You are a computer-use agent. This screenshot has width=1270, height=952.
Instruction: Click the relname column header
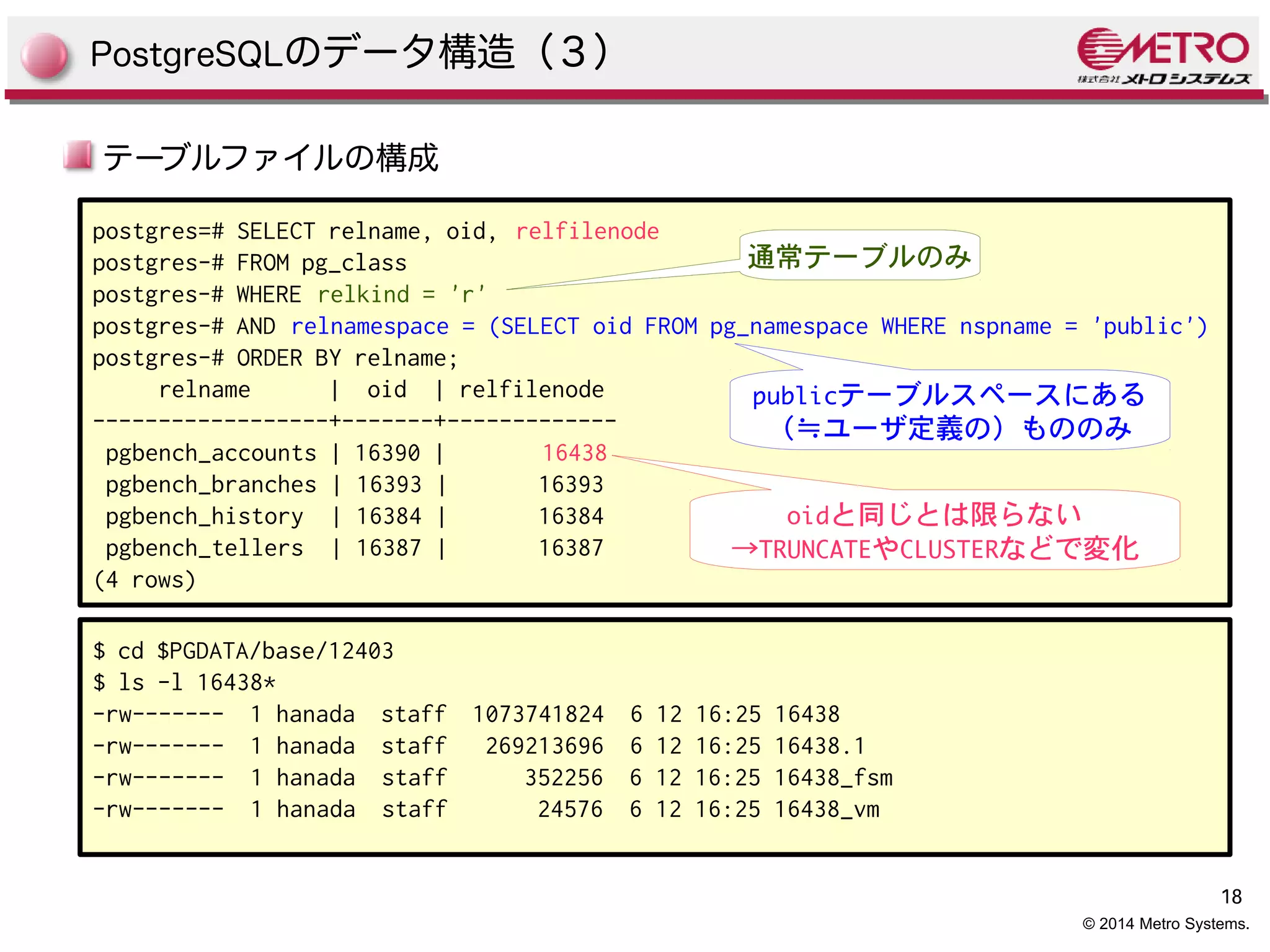point(204,390)
